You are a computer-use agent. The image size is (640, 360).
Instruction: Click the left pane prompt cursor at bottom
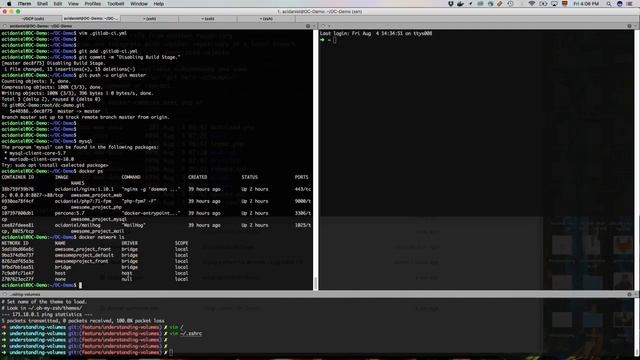click(80, 285)
